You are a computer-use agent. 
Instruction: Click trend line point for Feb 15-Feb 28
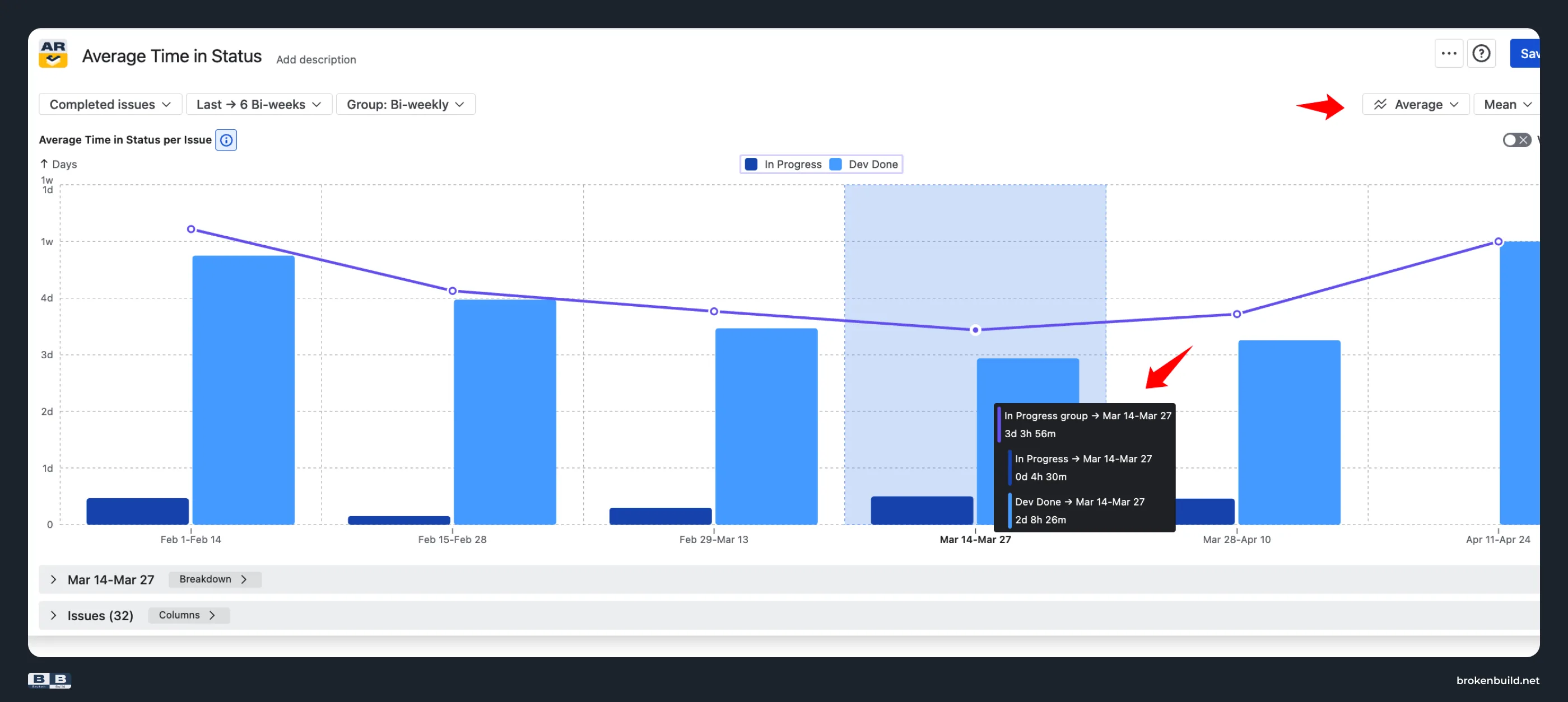coord(452,291)
